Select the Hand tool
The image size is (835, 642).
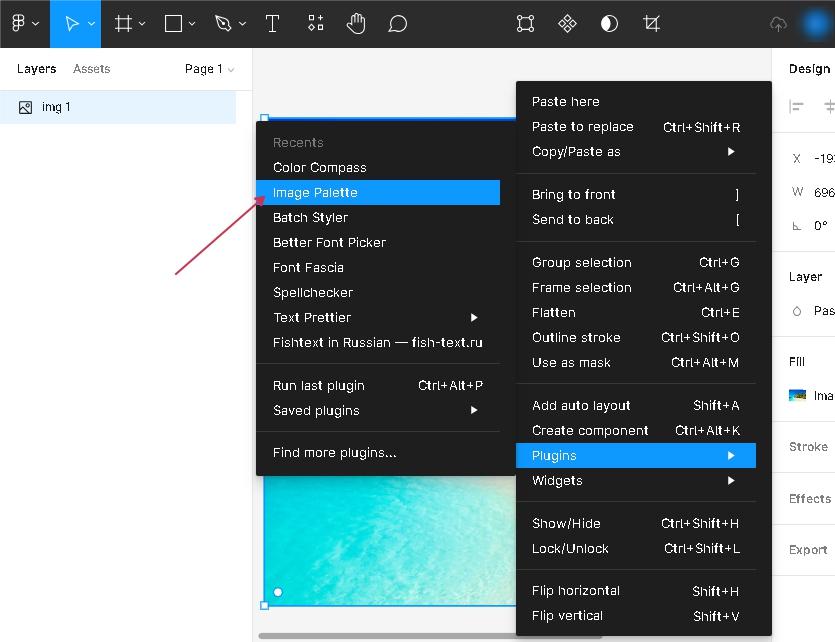(x=356, y=24)
